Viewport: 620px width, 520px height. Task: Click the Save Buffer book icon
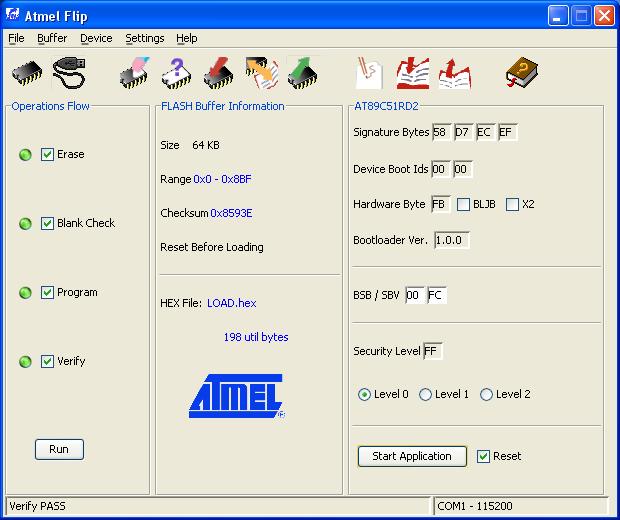click(455, 74)
